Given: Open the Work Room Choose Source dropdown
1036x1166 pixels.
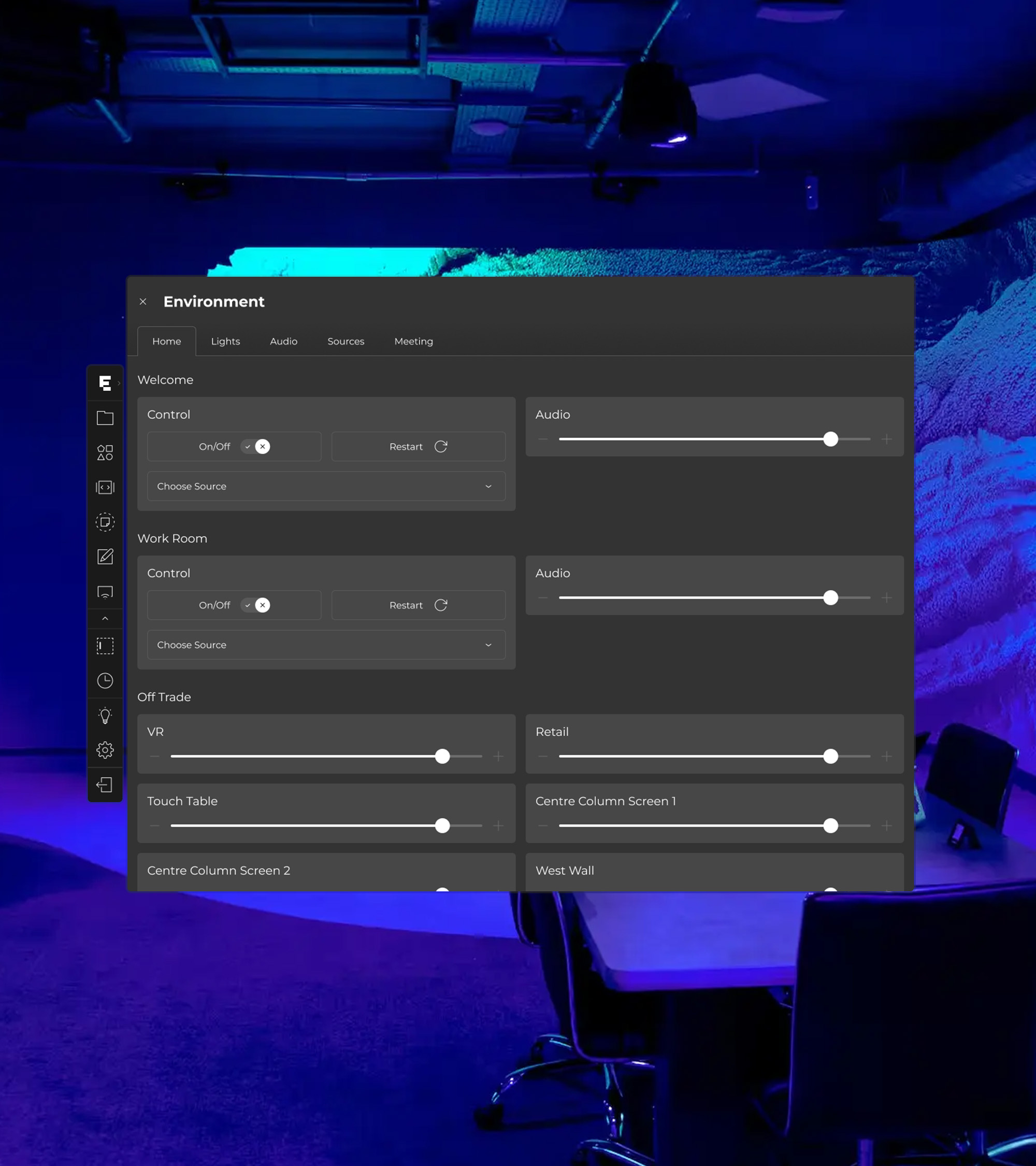Looking at the screenshot, I should 326,645.
